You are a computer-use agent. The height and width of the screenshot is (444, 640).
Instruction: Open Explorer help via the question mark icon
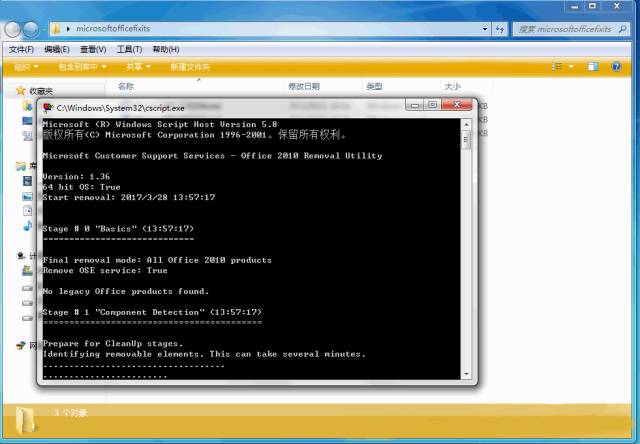coord(616,67)
